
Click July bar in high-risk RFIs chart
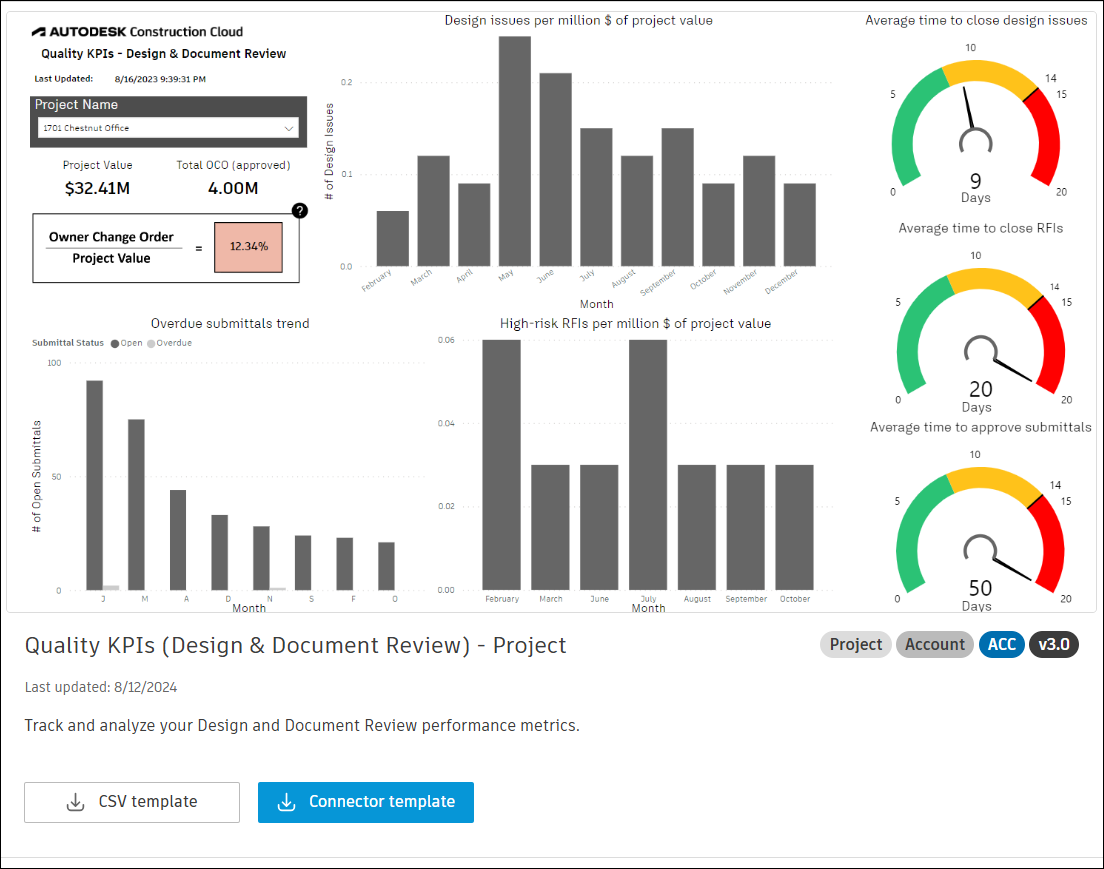click(648, 465)
